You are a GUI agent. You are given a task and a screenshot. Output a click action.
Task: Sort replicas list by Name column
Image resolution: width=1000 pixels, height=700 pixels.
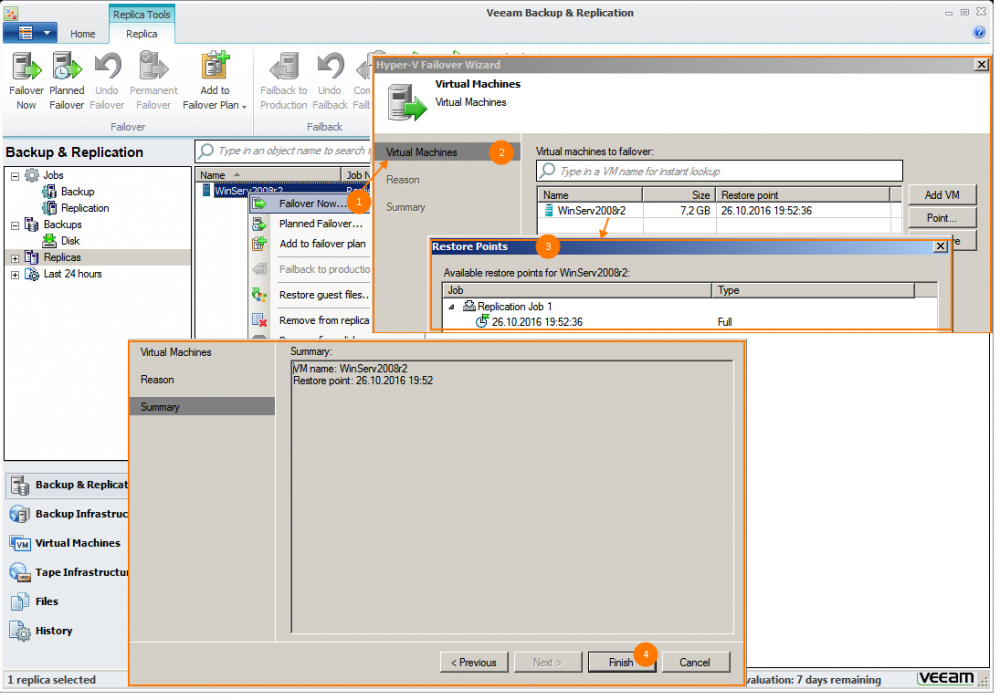click(268, 175)
